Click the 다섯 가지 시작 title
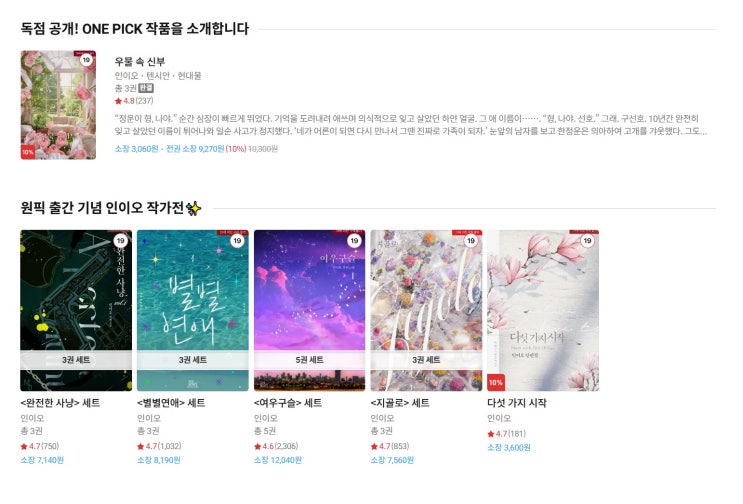 pyautogui.click(x=517, y=403)
